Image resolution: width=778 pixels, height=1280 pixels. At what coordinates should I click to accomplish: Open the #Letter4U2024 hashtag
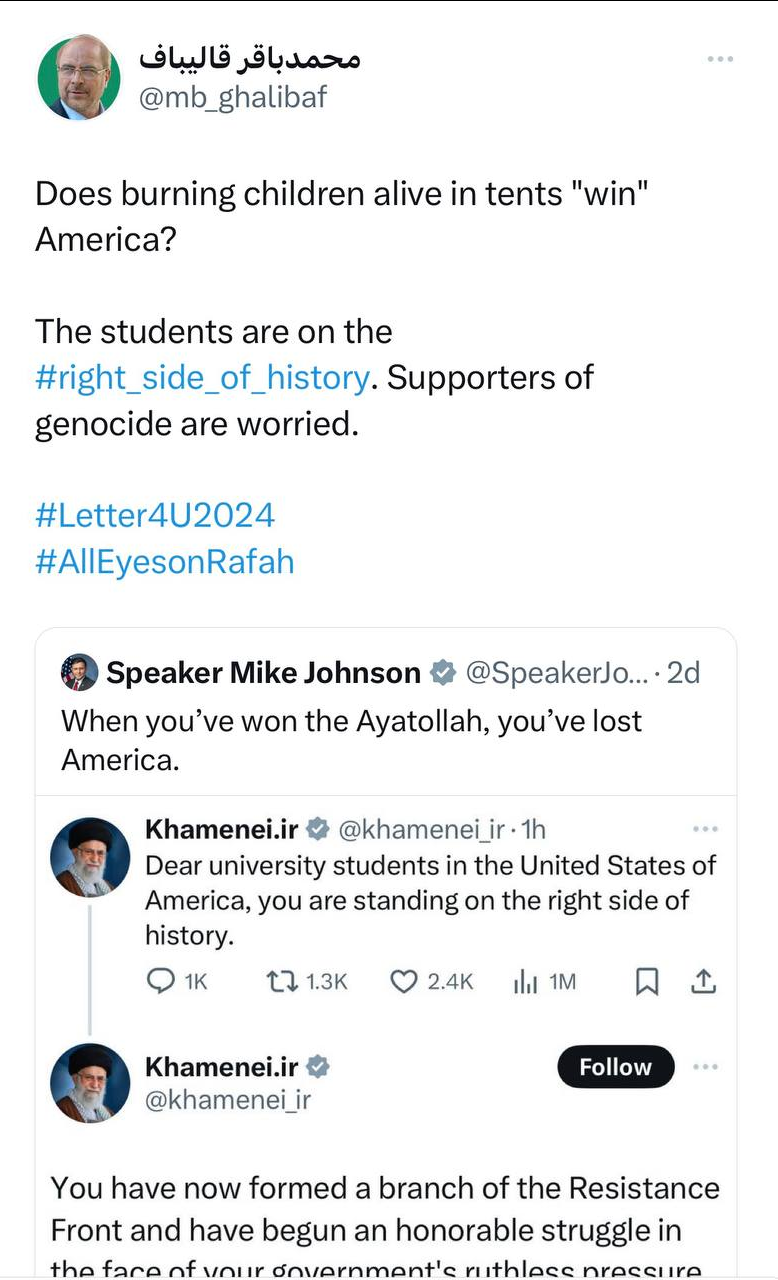155,515
